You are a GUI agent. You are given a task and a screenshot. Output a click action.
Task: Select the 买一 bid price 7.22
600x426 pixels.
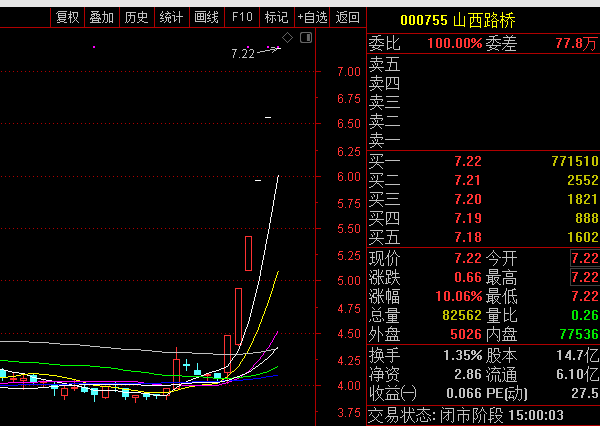(468, 161)
